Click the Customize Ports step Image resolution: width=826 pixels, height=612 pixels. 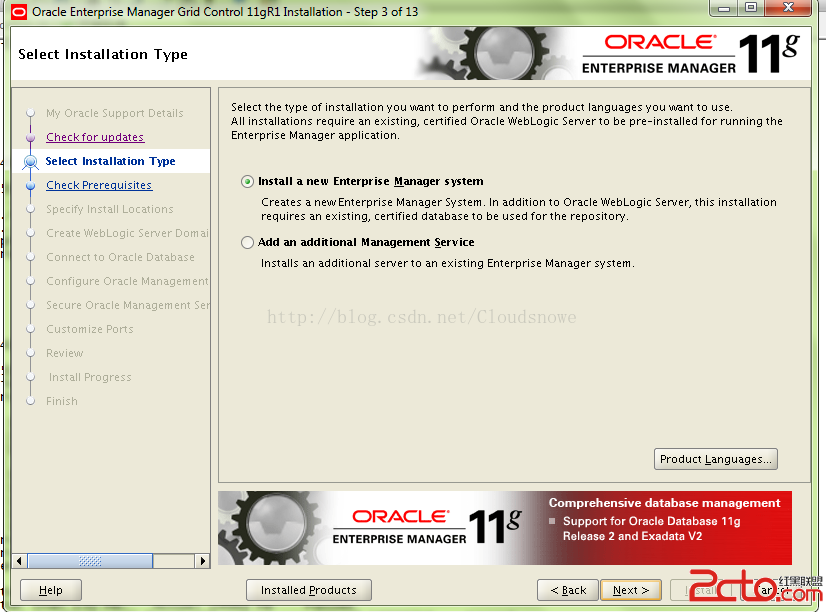(x=90, y=329)
